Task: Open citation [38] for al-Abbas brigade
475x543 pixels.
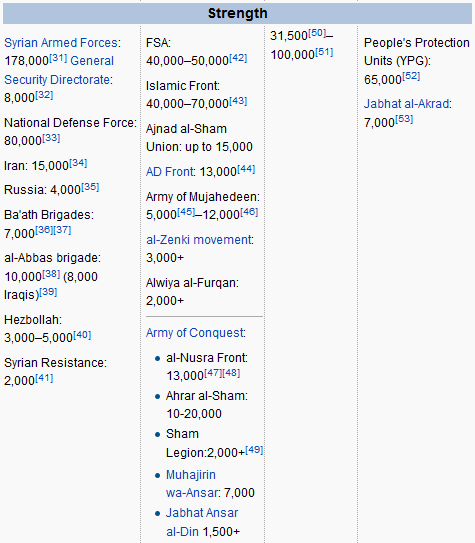Action: [x=51, y=274]
